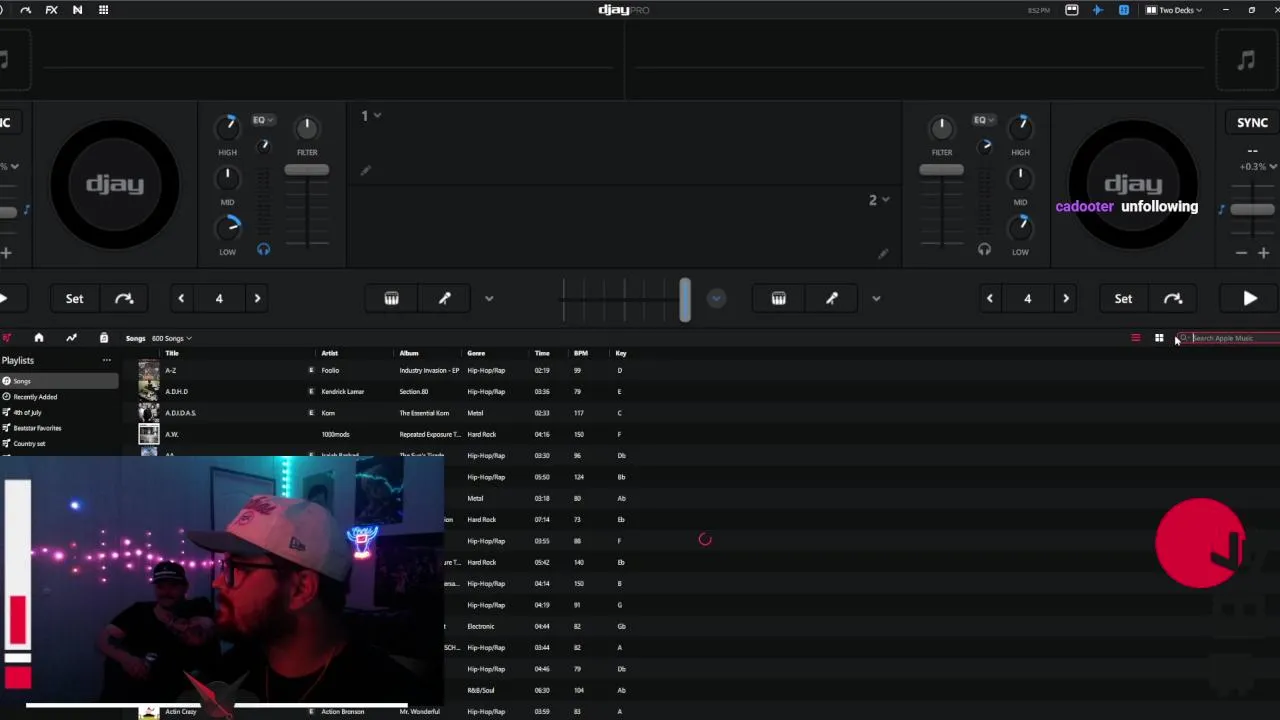This screenshot has width=1280, height=720.
Task: Open the crossfader options round button
Action: 716,298
